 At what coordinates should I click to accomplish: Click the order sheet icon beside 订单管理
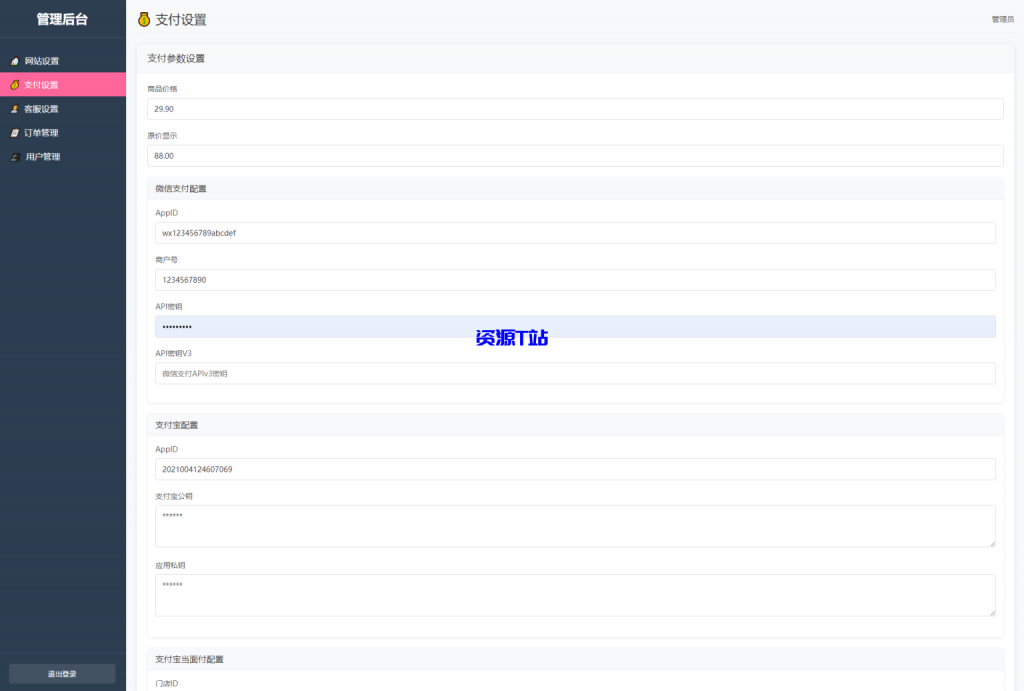pos(15,133)
